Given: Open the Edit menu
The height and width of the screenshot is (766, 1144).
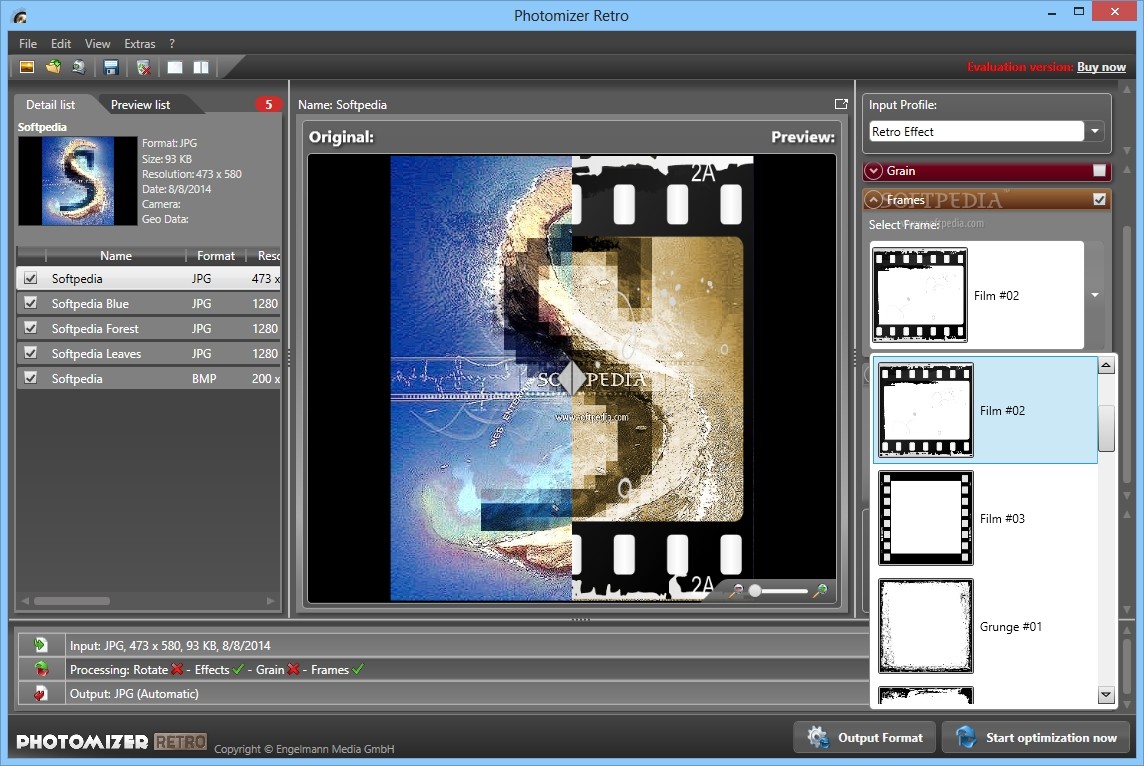Looking at the screenshot, I should tap(61, 44).
